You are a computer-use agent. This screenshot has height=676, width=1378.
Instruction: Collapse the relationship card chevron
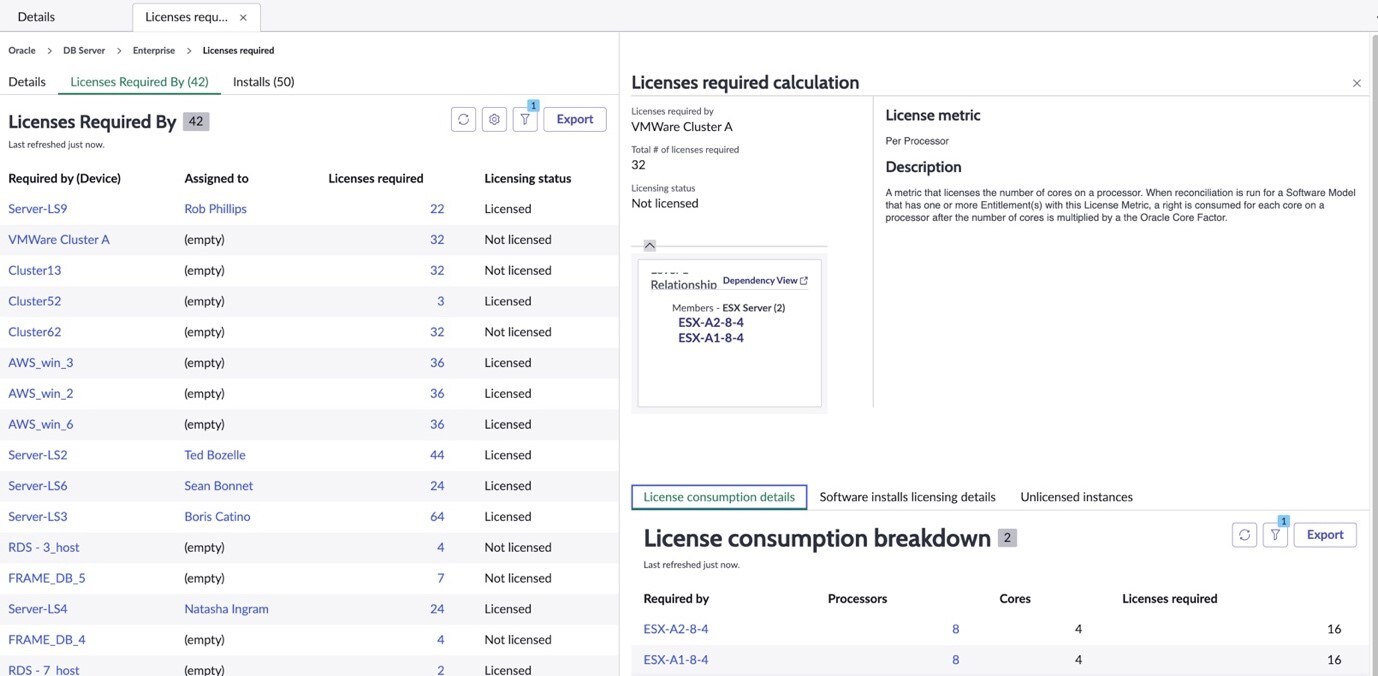point(649,245)
